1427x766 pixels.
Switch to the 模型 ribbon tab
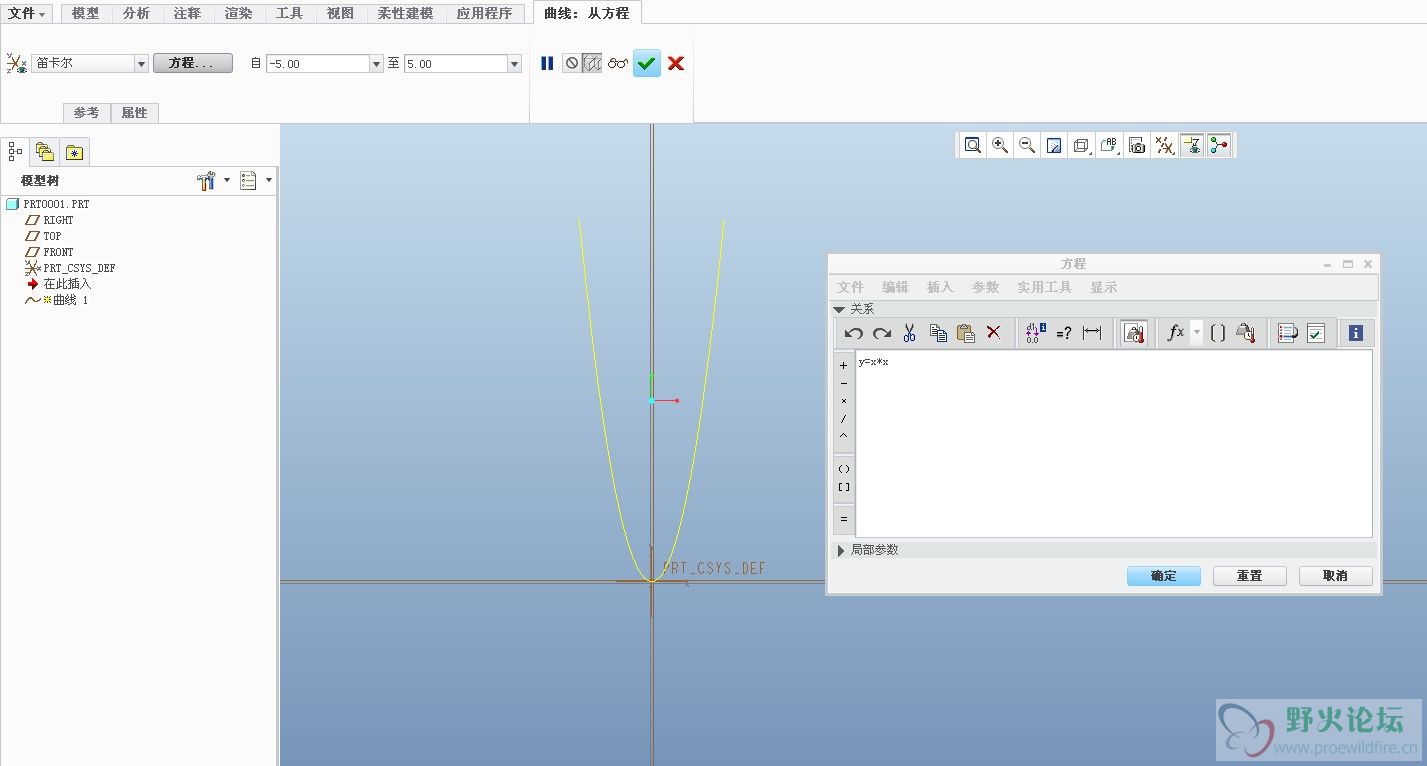point(86,13)
